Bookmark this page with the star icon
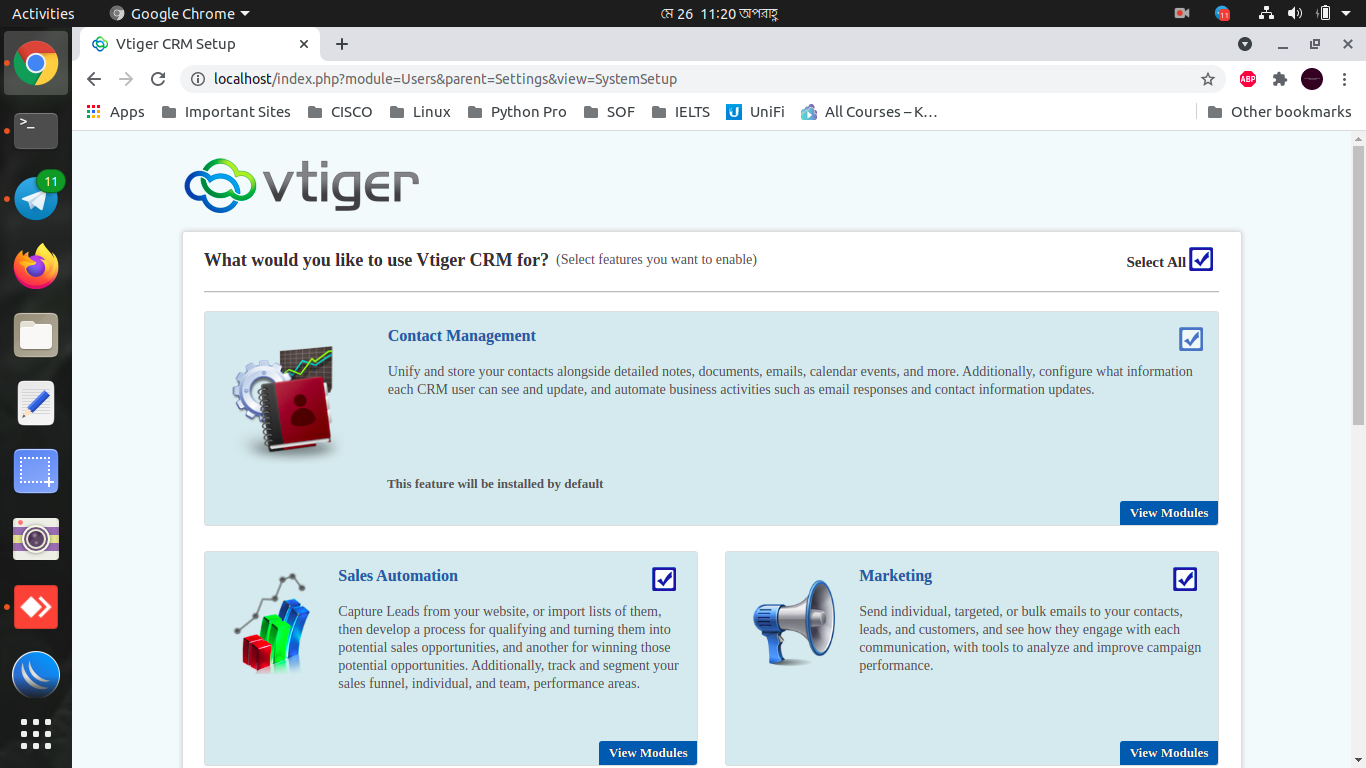 pyautogui.click(x=1207, y=78)
